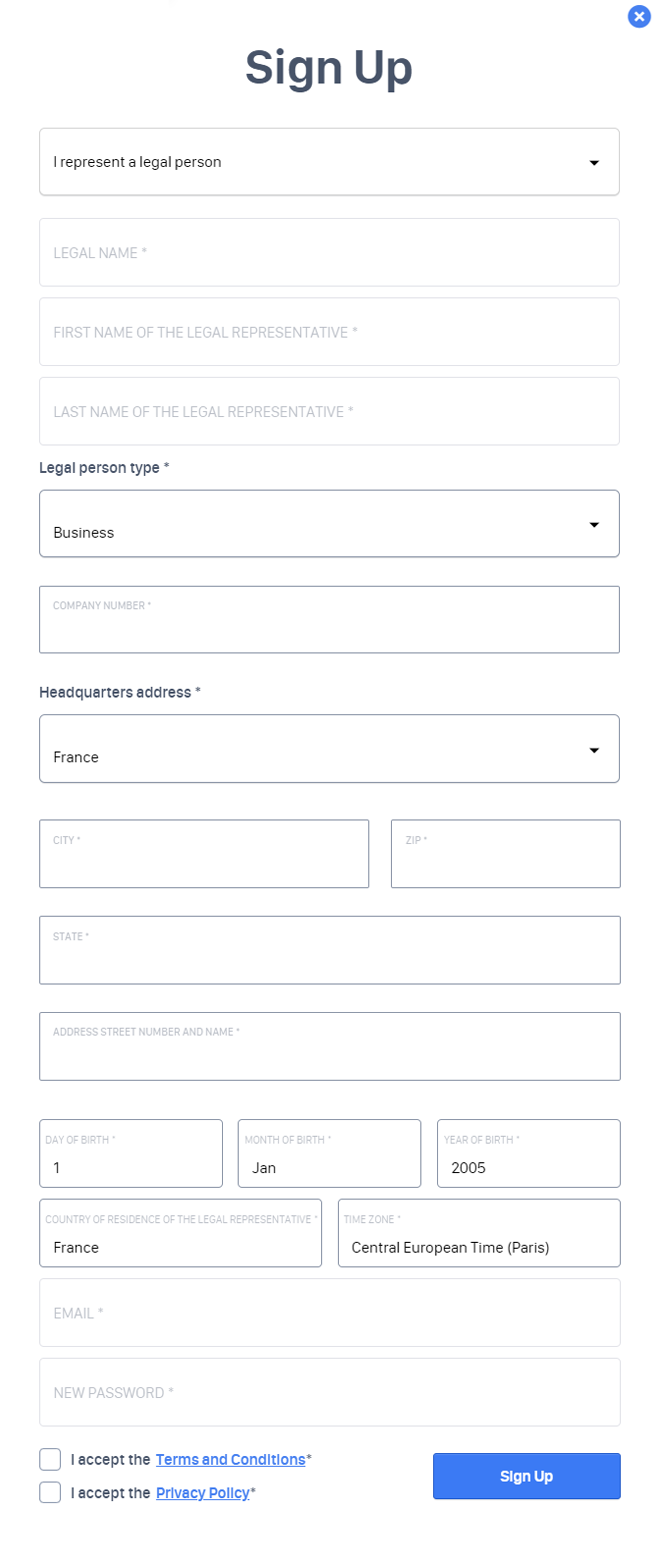
Task: Open the Month of Birth selector
Action: point(329,1155)
